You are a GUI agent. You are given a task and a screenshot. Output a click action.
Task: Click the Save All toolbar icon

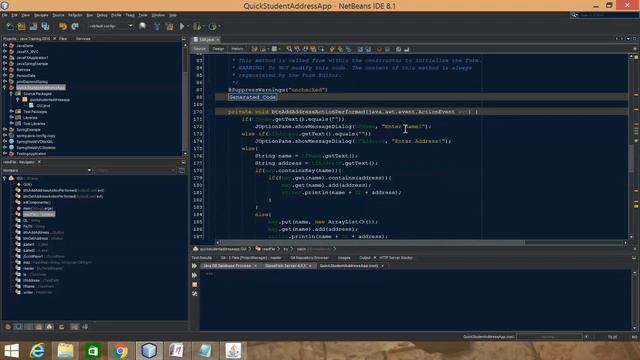(45, 27)
